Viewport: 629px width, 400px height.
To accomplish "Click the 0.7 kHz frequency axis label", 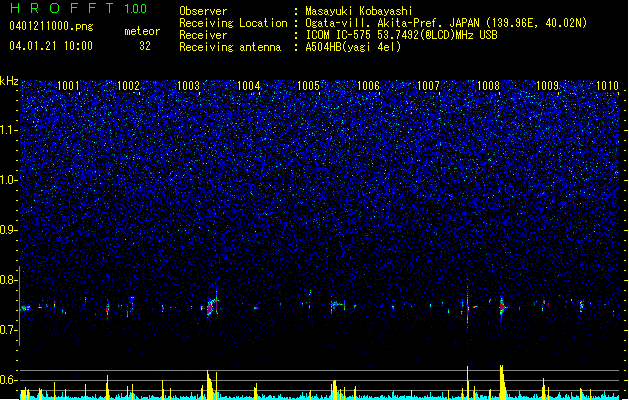I will pyautogui.click(x=9, y=330).
